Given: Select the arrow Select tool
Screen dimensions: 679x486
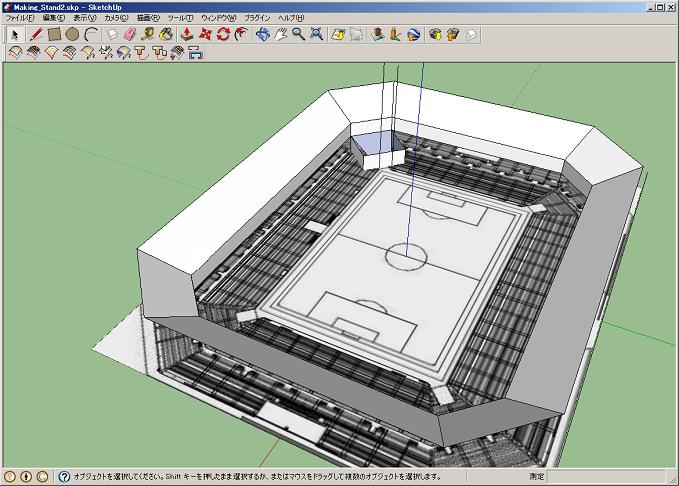Looking at the screenshot, I should coord(16,34).
